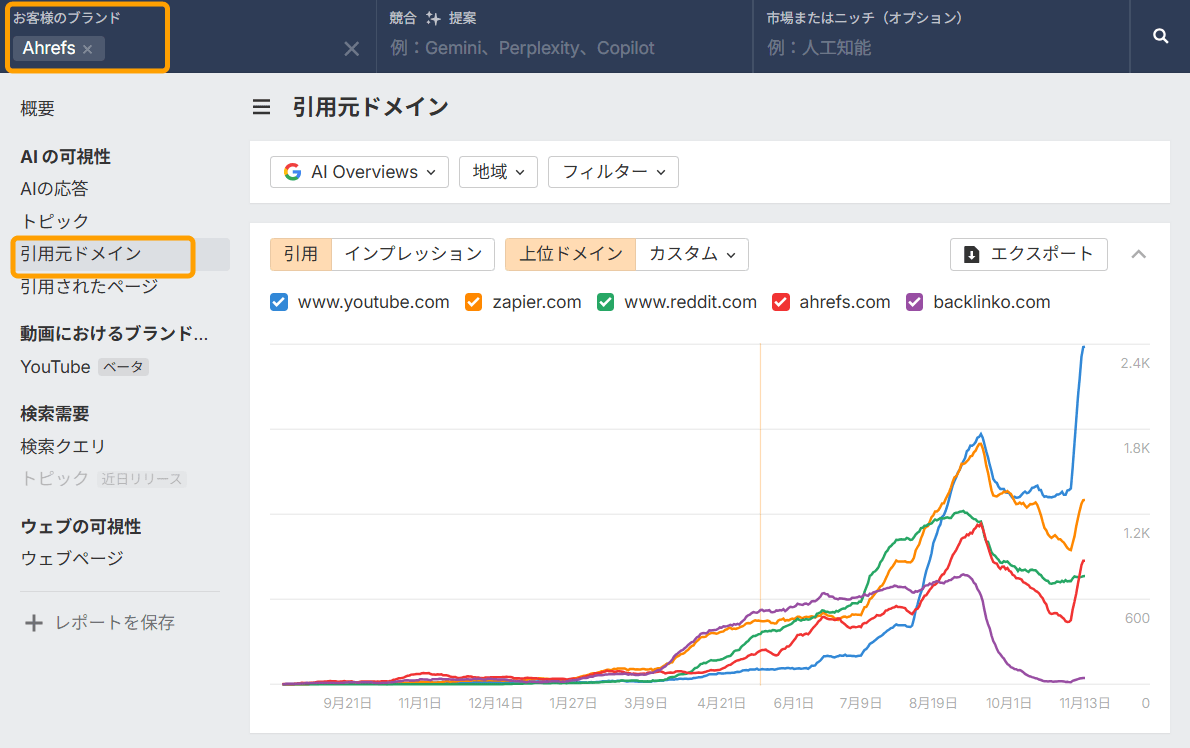Disable the zapier.com chart line checkbox

472,301
